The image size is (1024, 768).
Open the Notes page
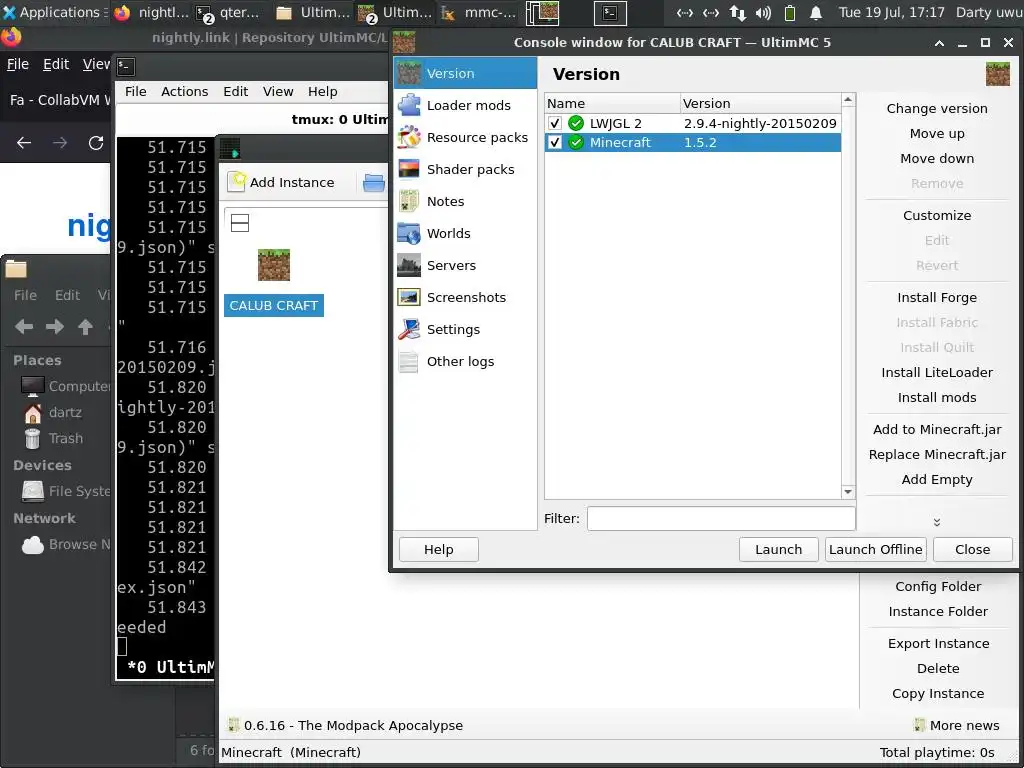(465, 201)
